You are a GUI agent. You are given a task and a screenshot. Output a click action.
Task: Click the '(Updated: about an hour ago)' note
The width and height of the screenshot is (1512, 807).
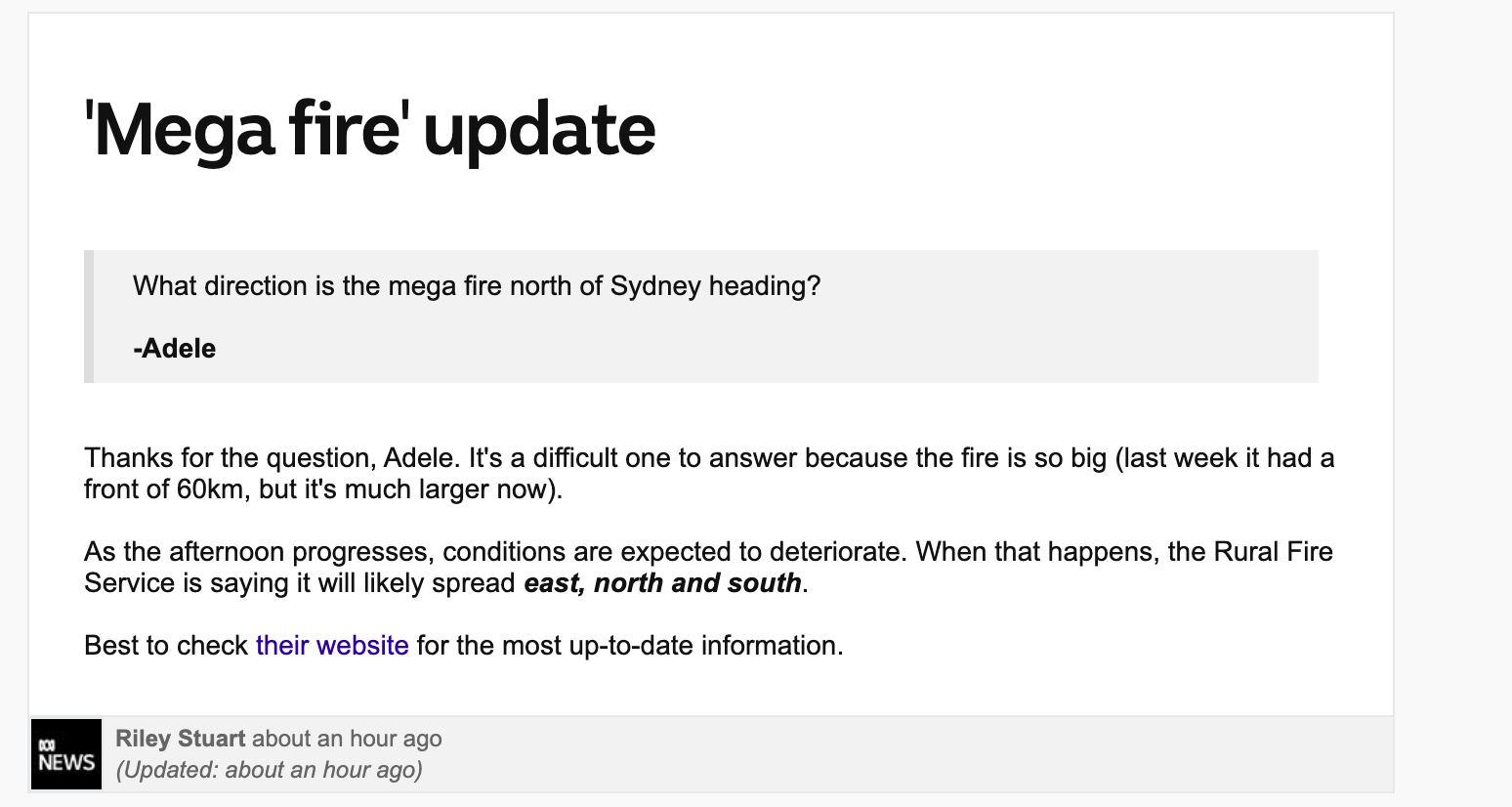click(x=269, y=770)
